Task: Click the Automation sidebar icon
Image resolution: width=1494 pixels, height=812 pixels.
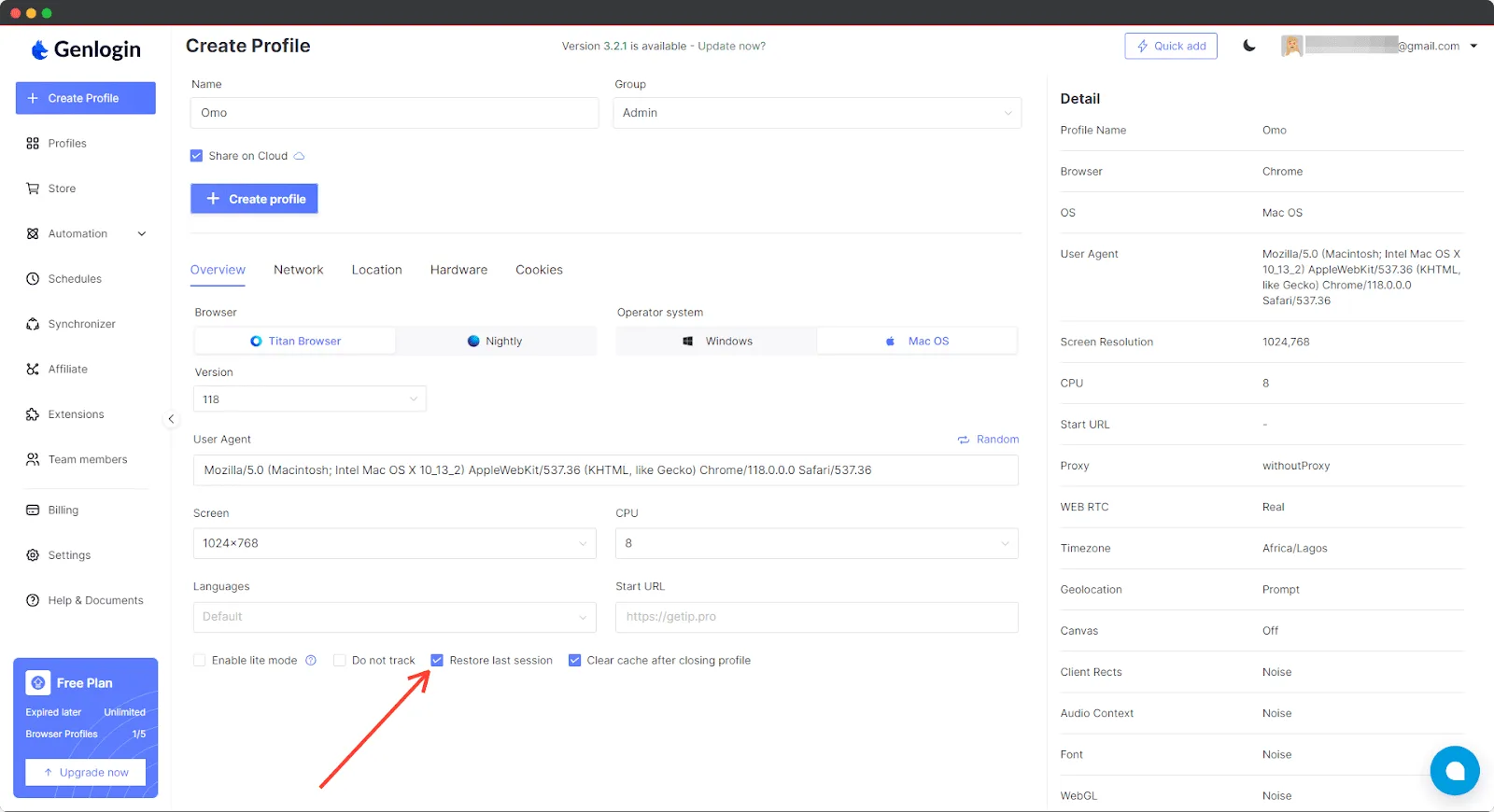Action: (x=33, y=234)
